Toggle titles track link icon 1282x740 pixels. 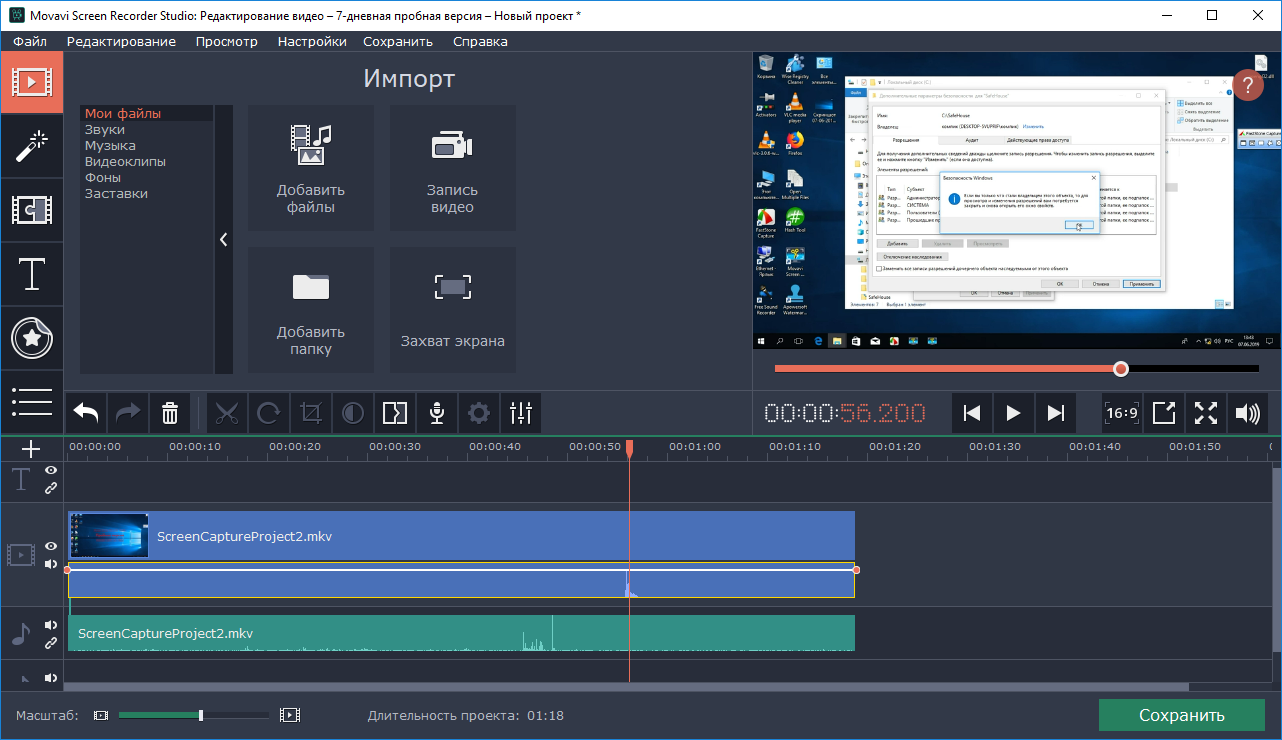click(51, 488)
